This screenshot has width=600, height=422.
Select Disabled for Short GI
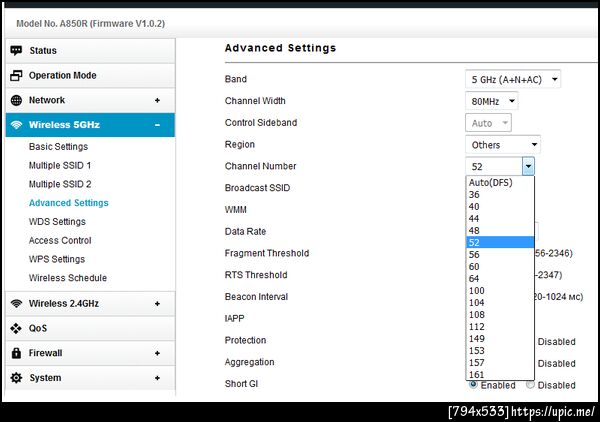point(531,384)
